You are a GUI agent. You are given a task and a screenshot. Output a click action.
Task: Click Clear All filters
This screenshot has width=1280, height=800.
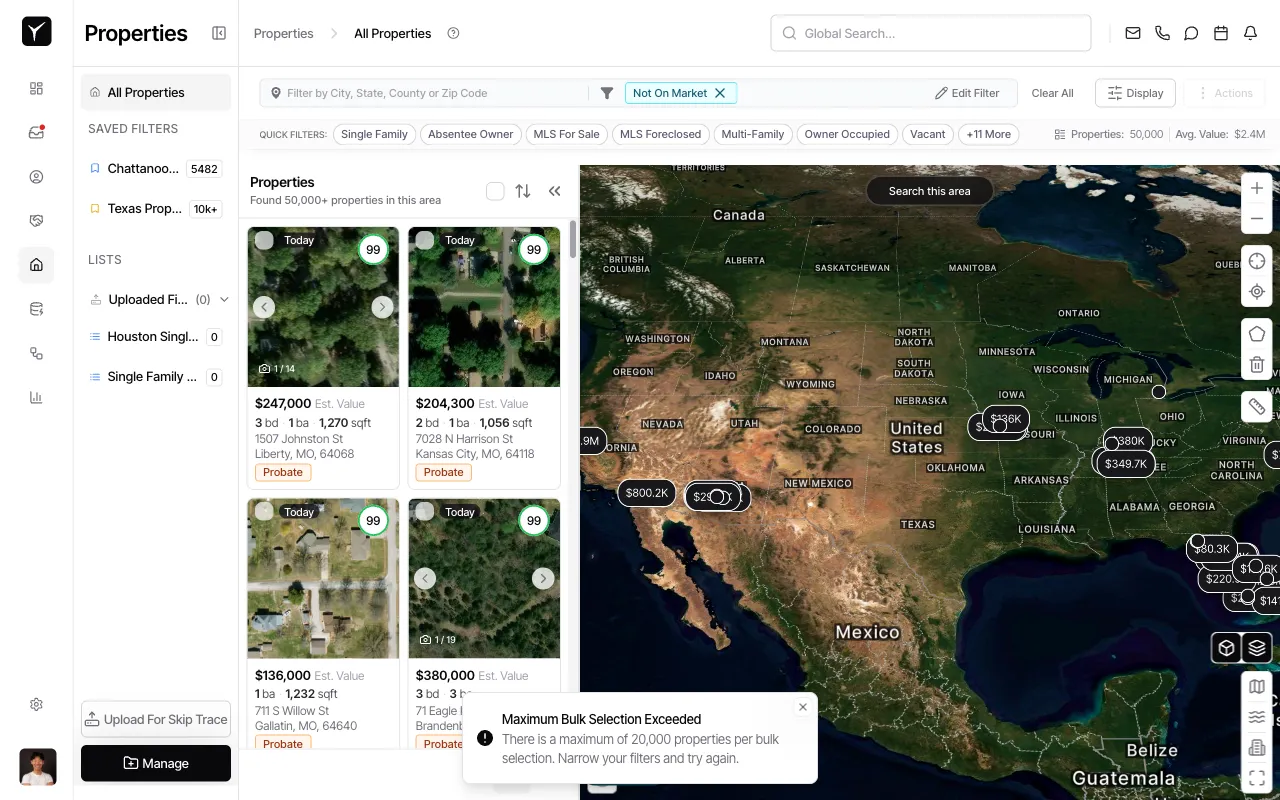(1052, 93)
